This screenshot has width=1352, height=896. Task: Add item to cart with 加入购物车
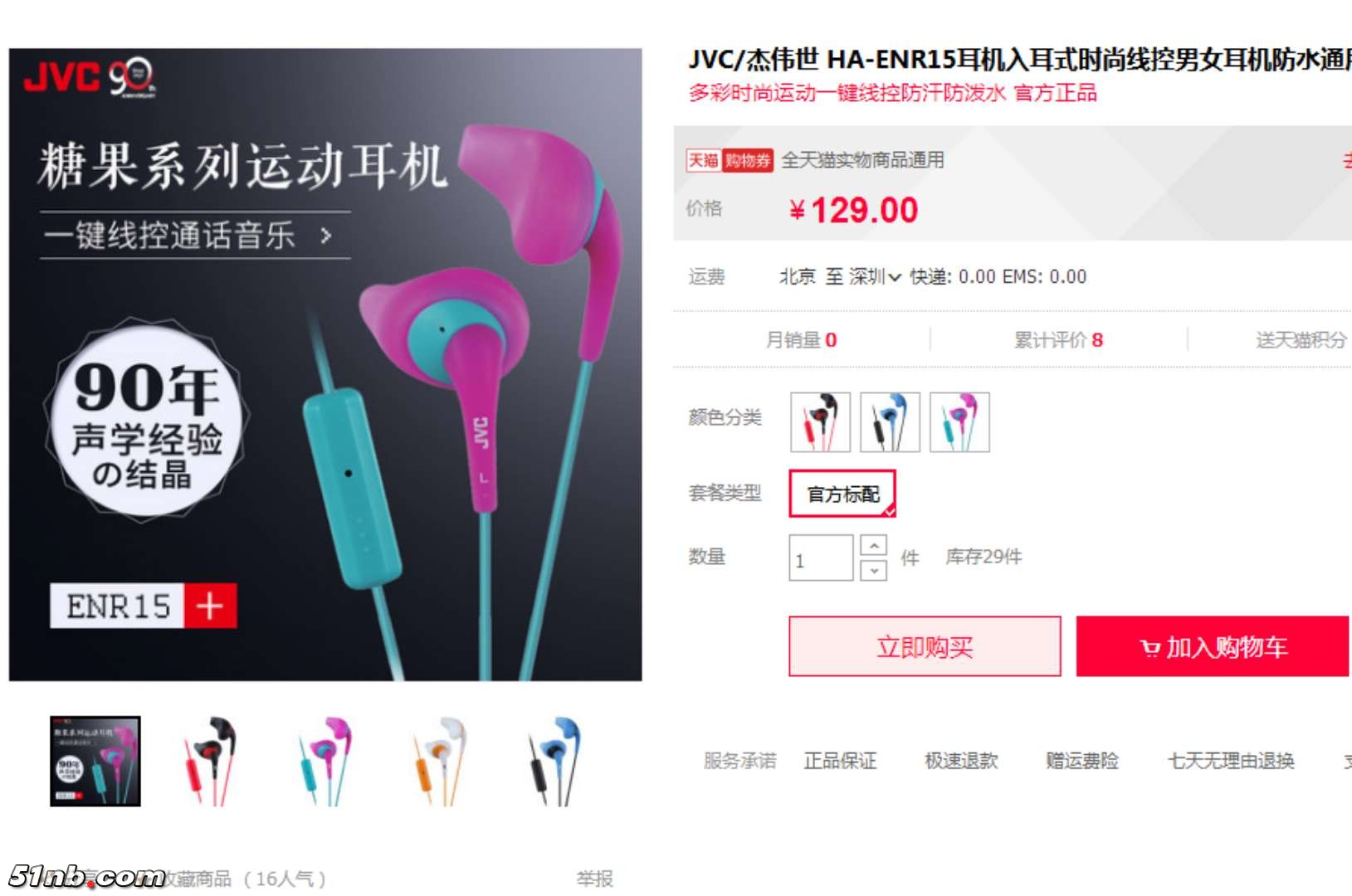[x=1213, y=646]
